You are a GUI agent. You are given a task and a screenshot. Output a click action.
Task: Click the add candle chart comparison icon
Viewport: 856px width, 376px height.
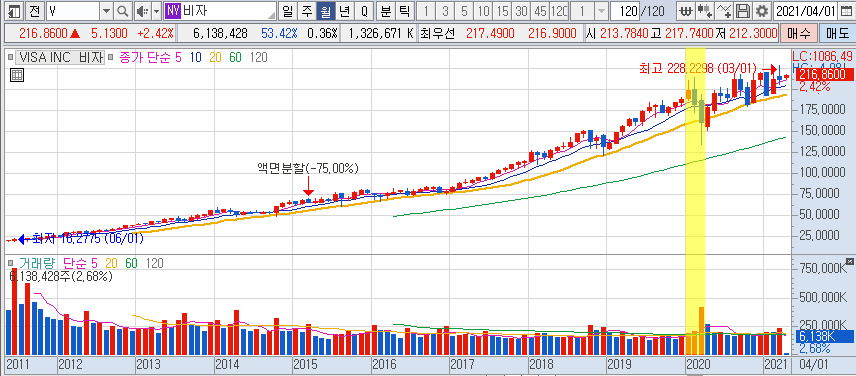click(x=705, y=10)
